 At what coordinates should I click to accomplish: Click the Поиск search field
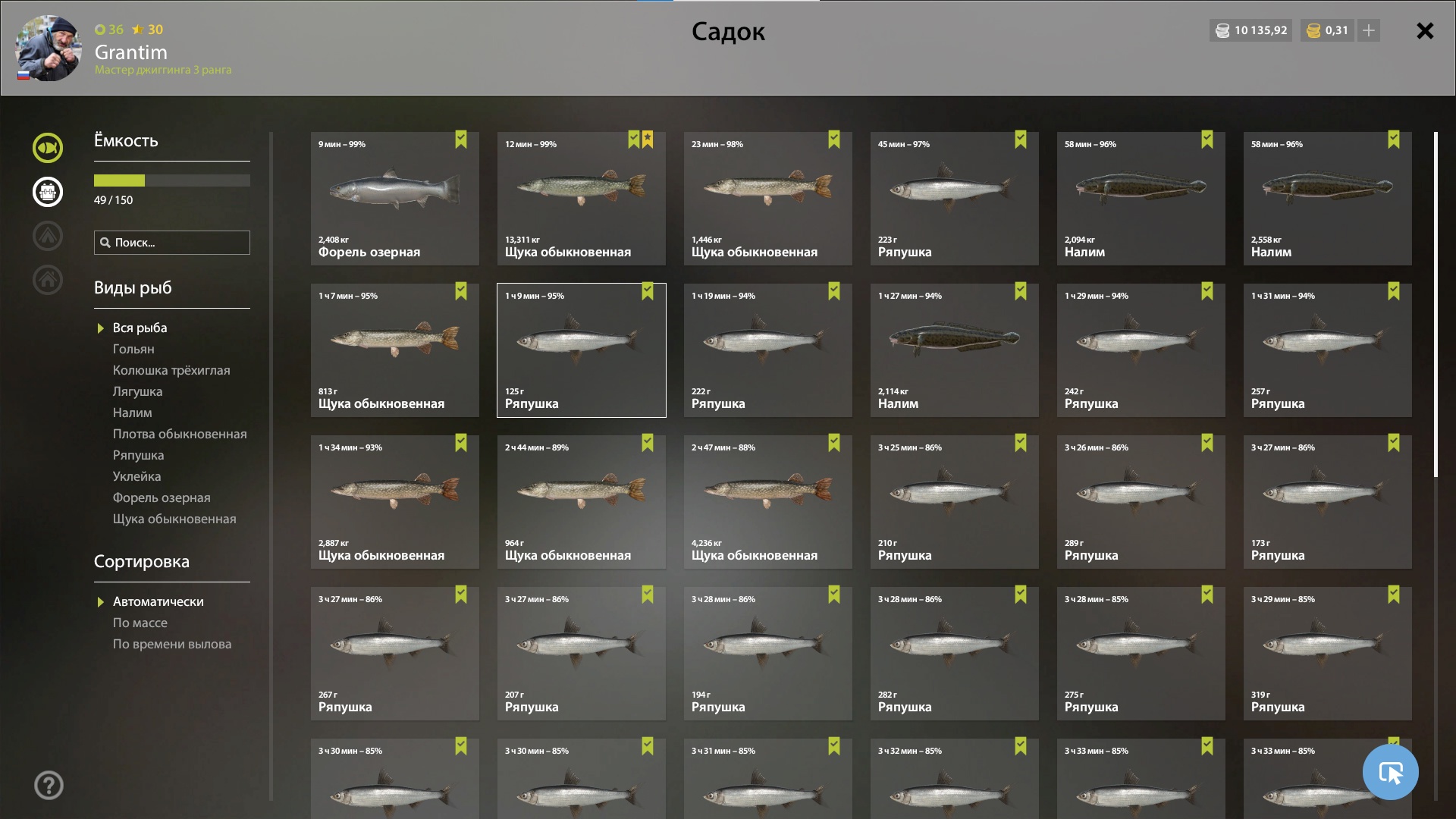tap(172, 243)
